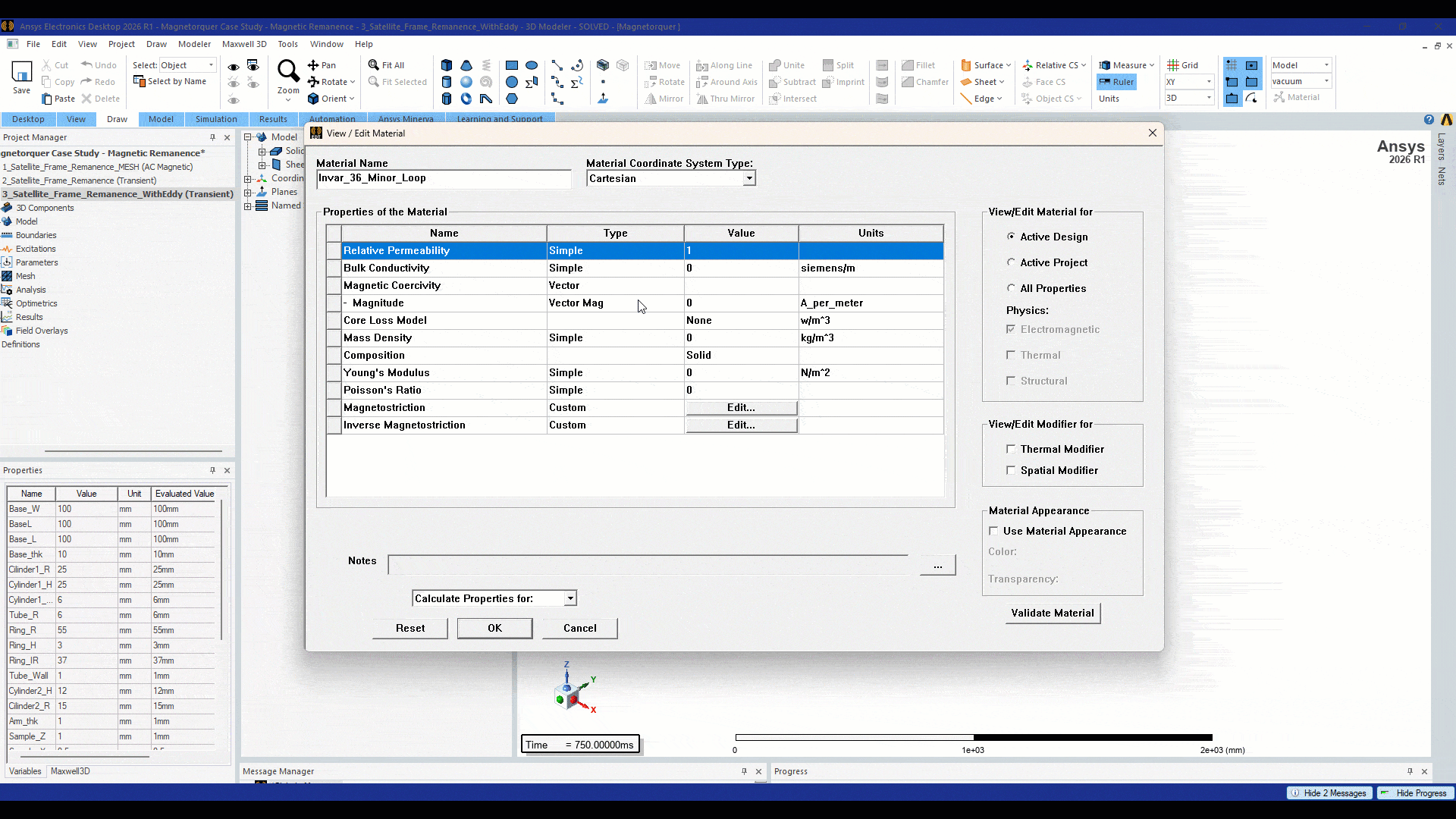
Task: Open the Help question mark icon
Action: tap(1429, 119)
